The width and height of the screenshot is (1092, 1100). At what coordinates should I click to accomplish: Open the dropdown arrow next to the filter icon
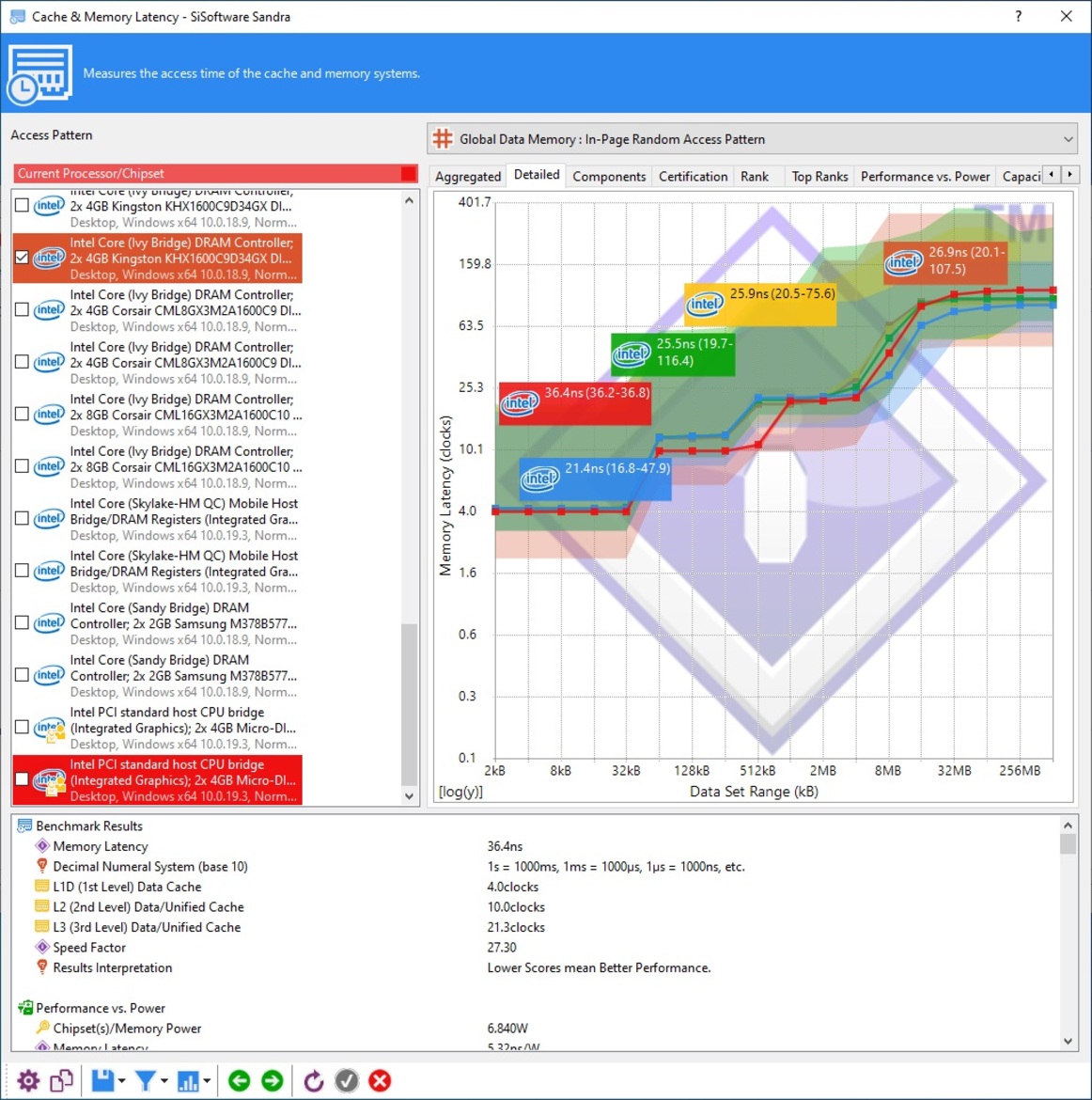point(164,1081)
